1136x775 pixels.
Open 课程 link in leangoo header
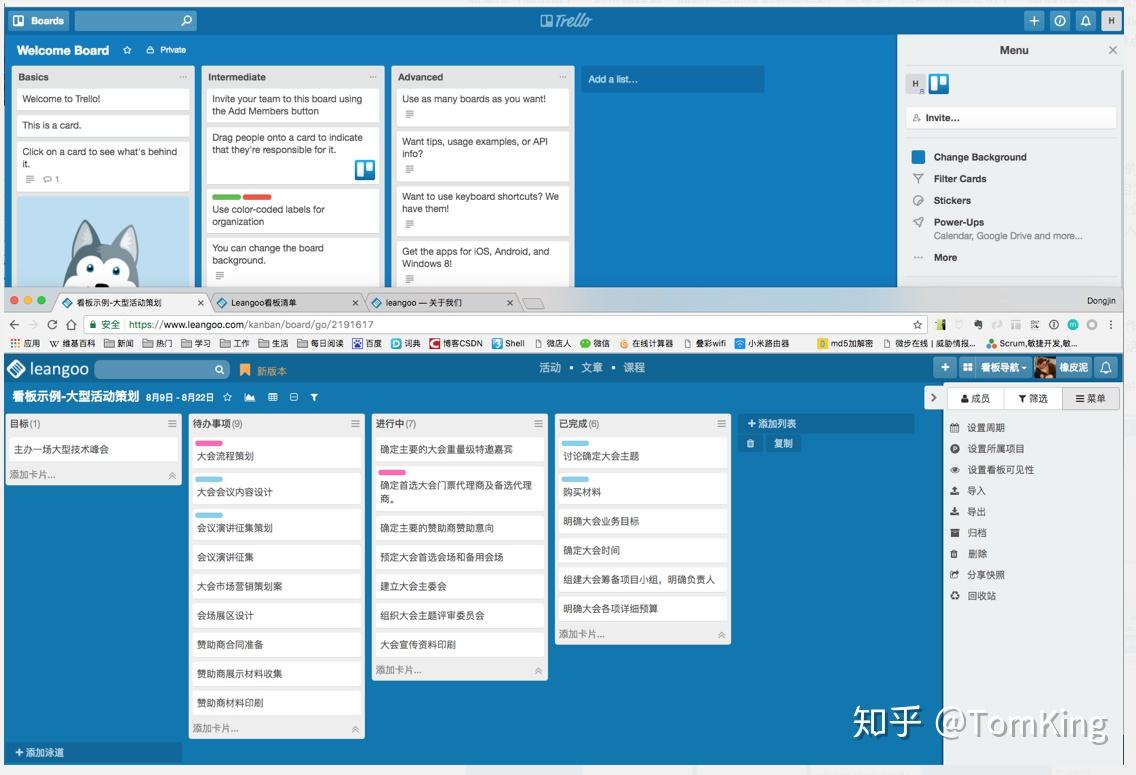pyautogui.click(x=634, y=368)
